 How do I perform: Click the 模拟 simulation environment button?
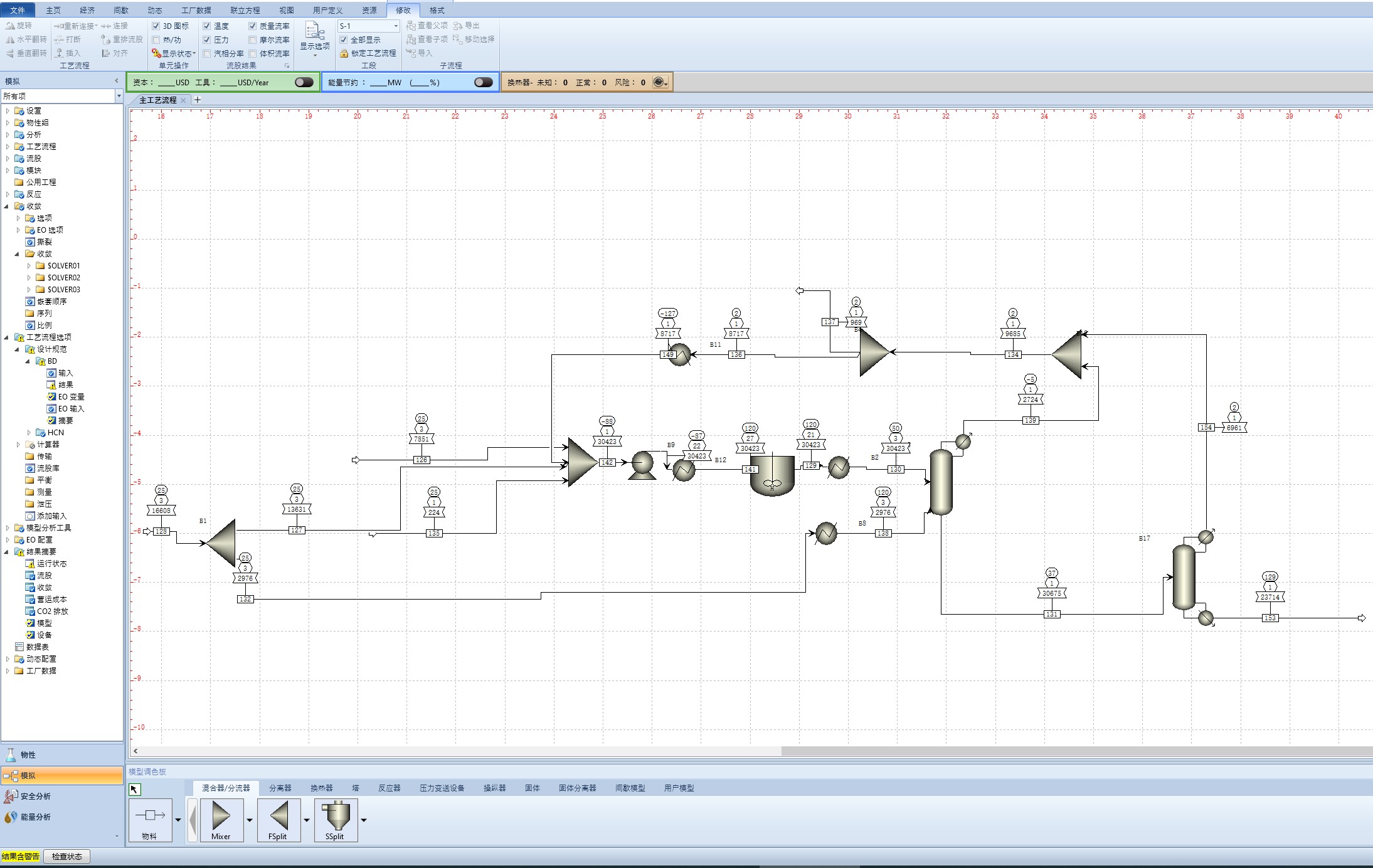61,776
